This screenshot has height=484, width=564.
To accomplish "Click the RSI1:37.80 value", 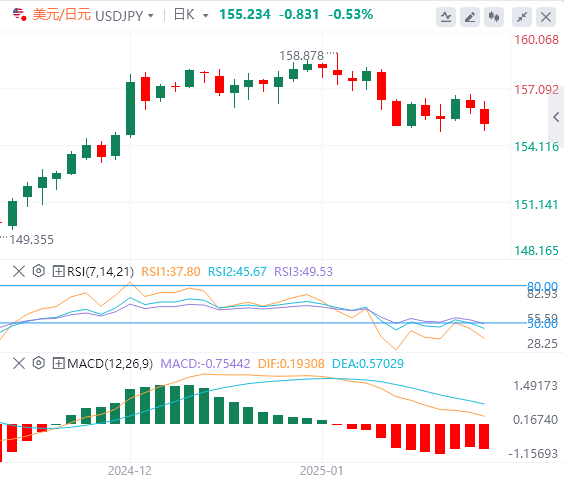I will point(170,271).
